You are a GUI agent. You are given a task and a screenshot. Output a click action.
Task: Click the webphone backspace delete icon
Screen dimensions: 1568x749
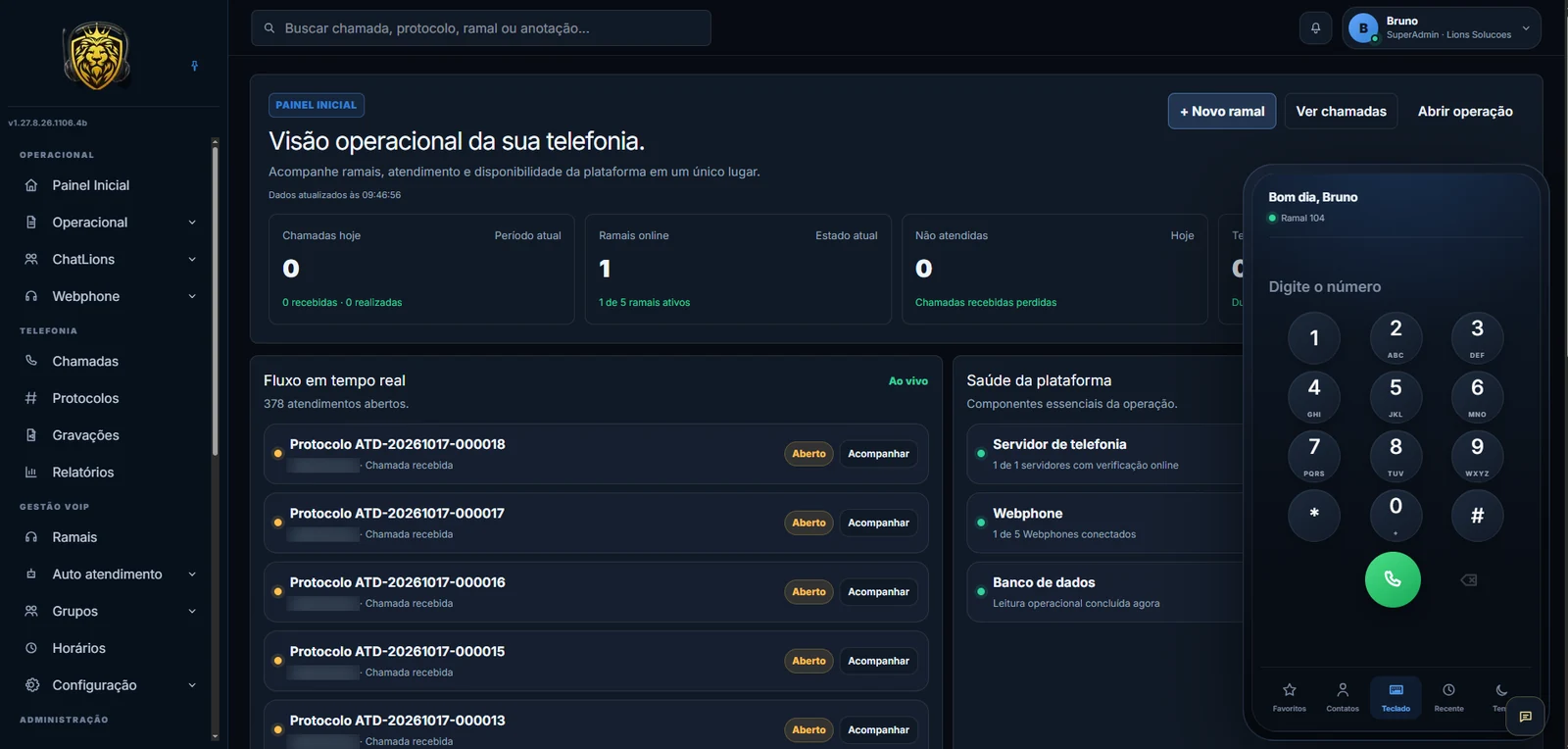point(1468,580)
